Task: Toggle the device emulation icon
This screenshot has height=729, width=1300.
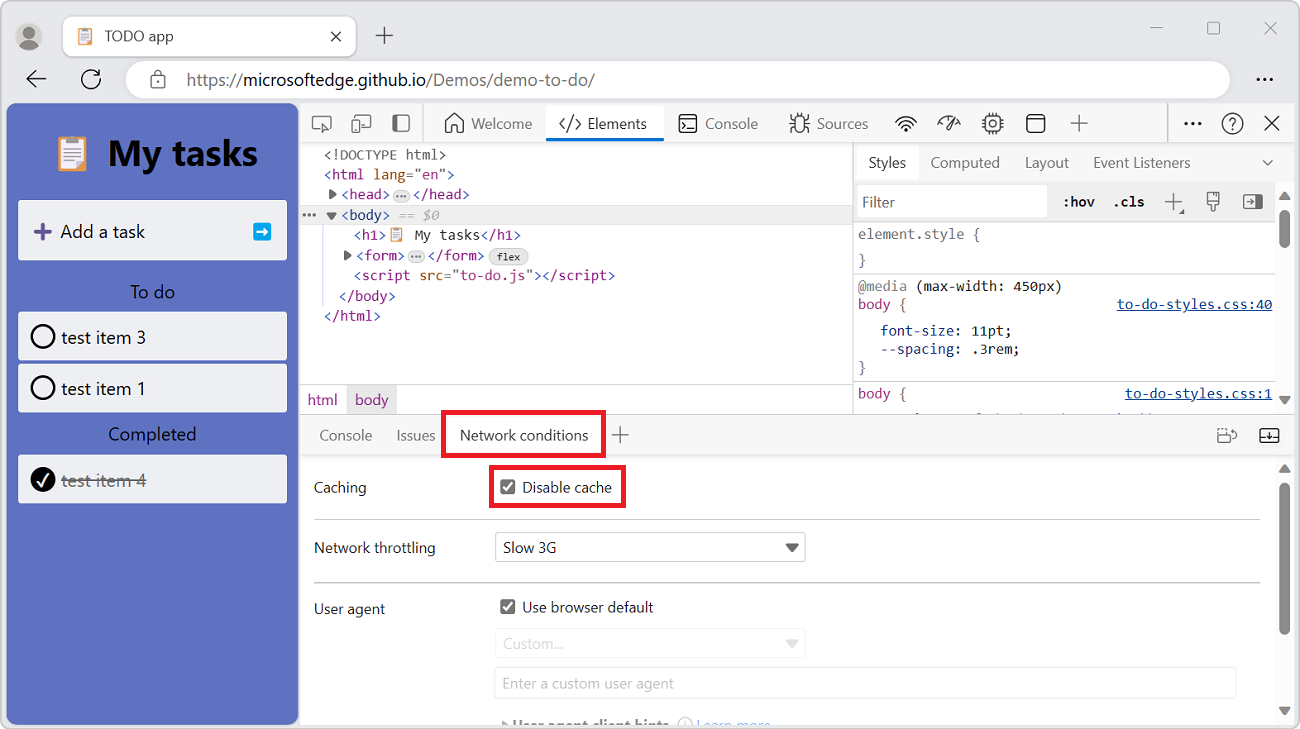Action: 361,123
